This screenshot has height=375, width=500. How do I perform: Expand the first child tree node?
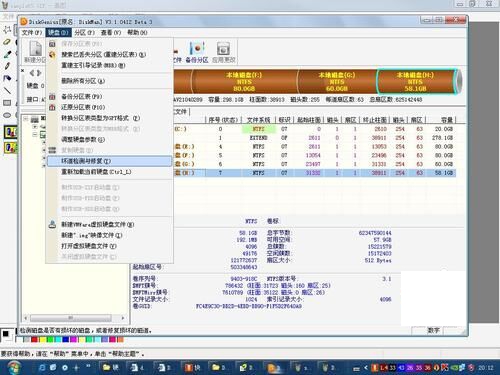click(35, 127)
